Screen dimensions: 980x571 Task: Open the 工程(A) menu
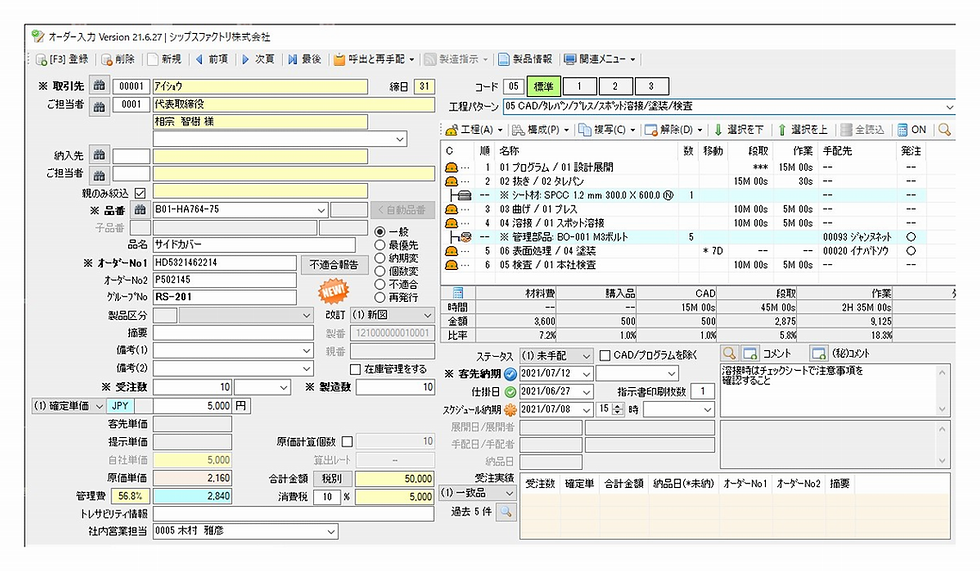474,130
